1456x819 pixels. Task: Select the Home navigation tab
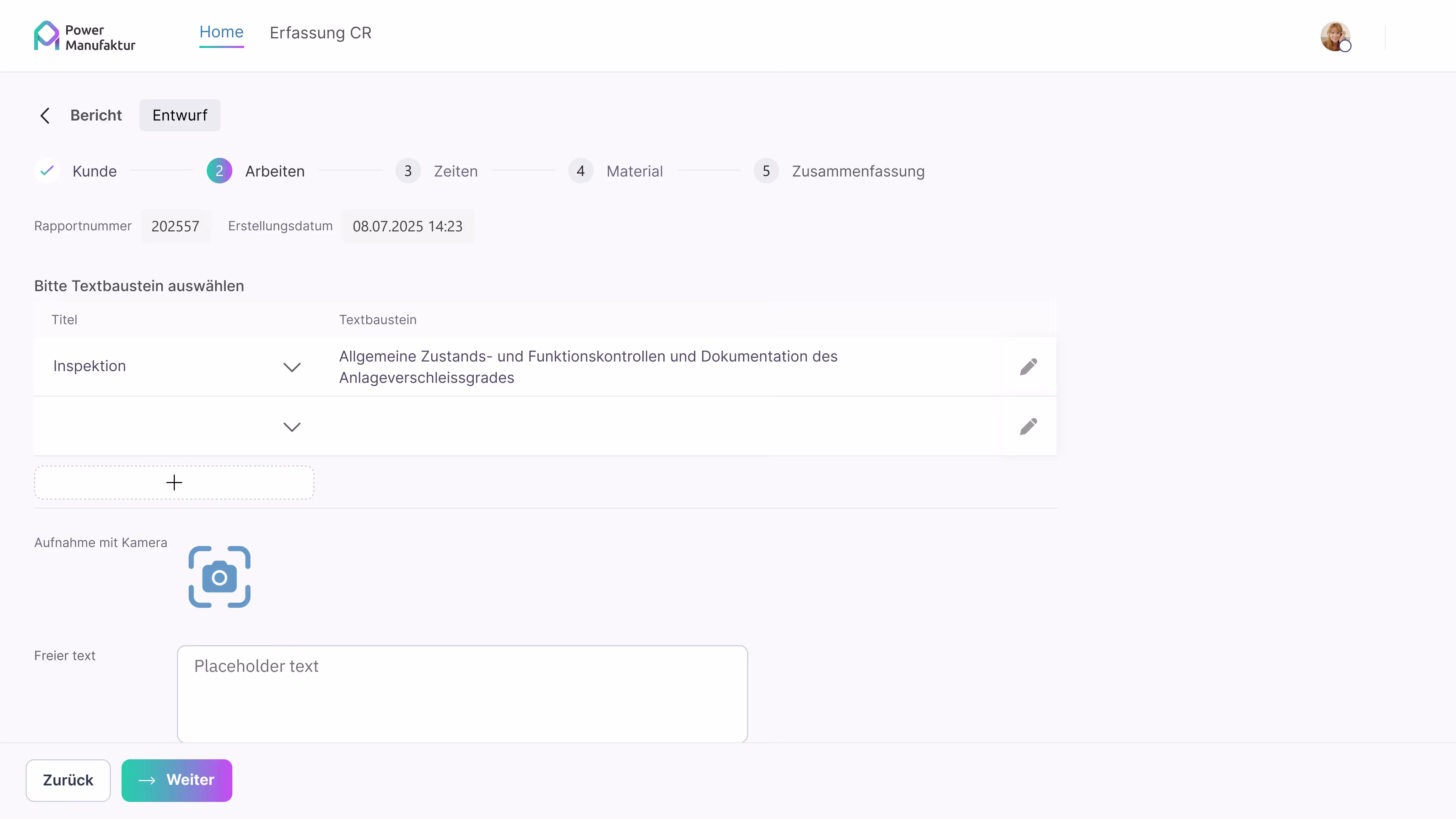[221, 32]
